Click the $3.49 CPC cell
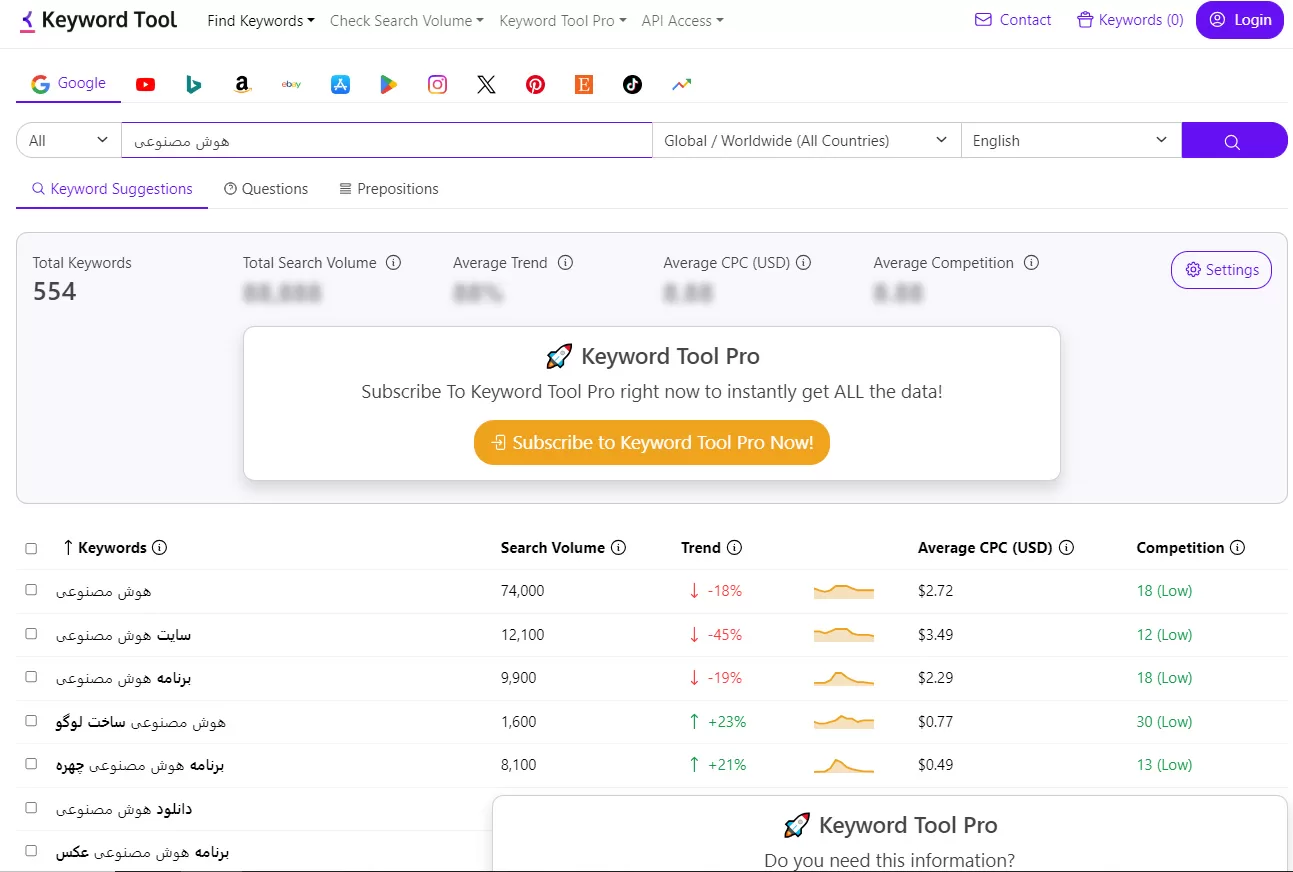 point(936,635)
